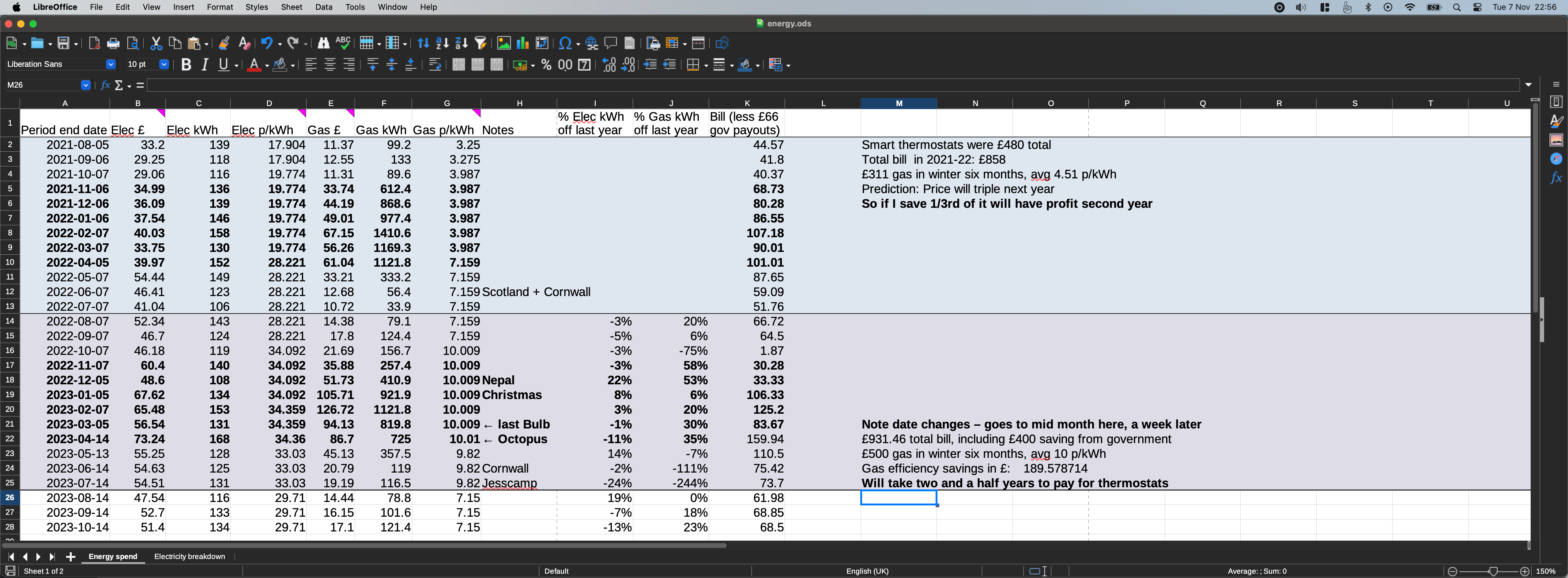The height and width of the screenshot is (578, 1568).
Task: Undo the last action
Action: pos(267,43)
